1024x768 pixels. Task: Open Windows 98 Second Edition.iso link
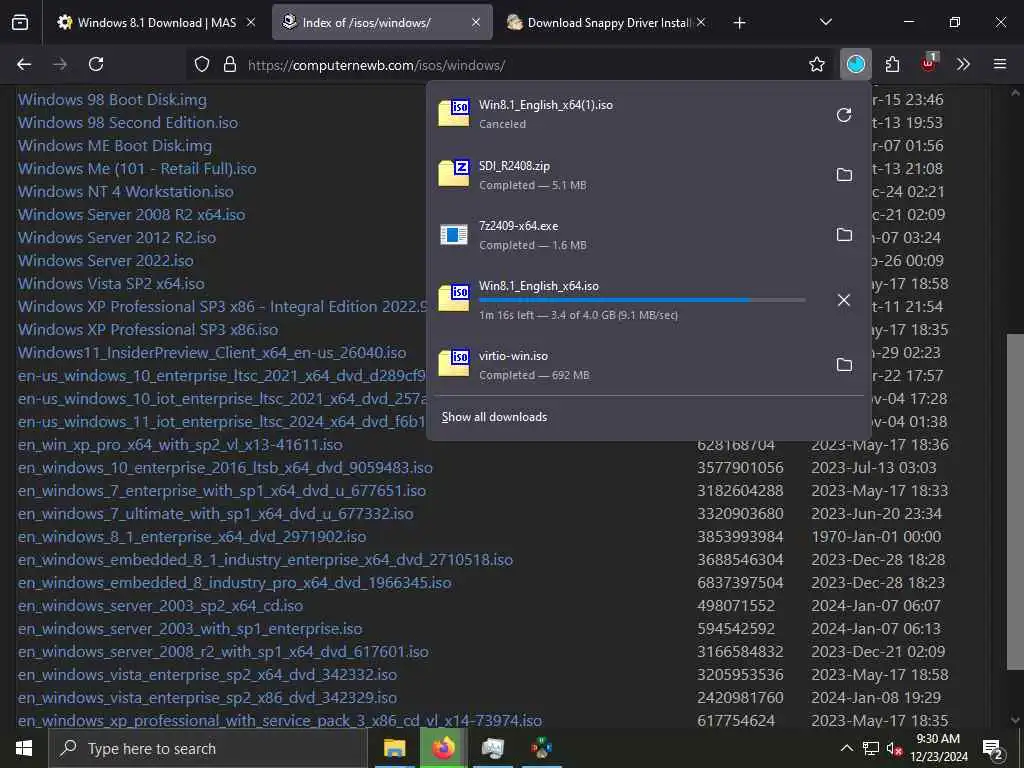click(128, 123)
